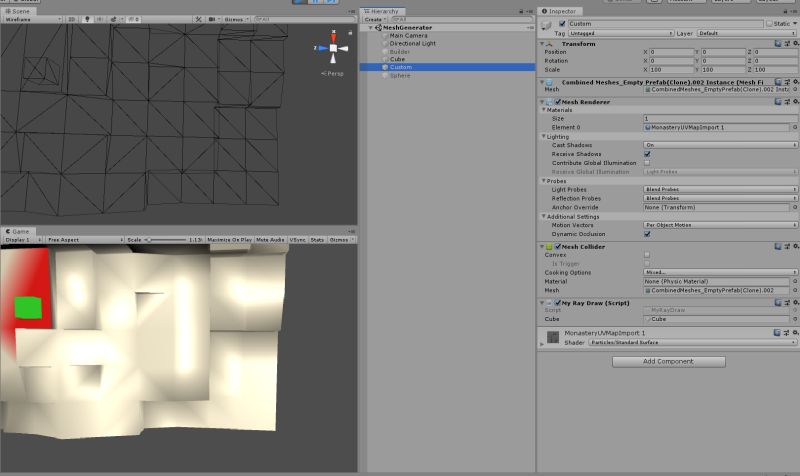Toggle Contribute Global Illumination checkbox
The image size is (800, 476).
[x=647, y=163]
